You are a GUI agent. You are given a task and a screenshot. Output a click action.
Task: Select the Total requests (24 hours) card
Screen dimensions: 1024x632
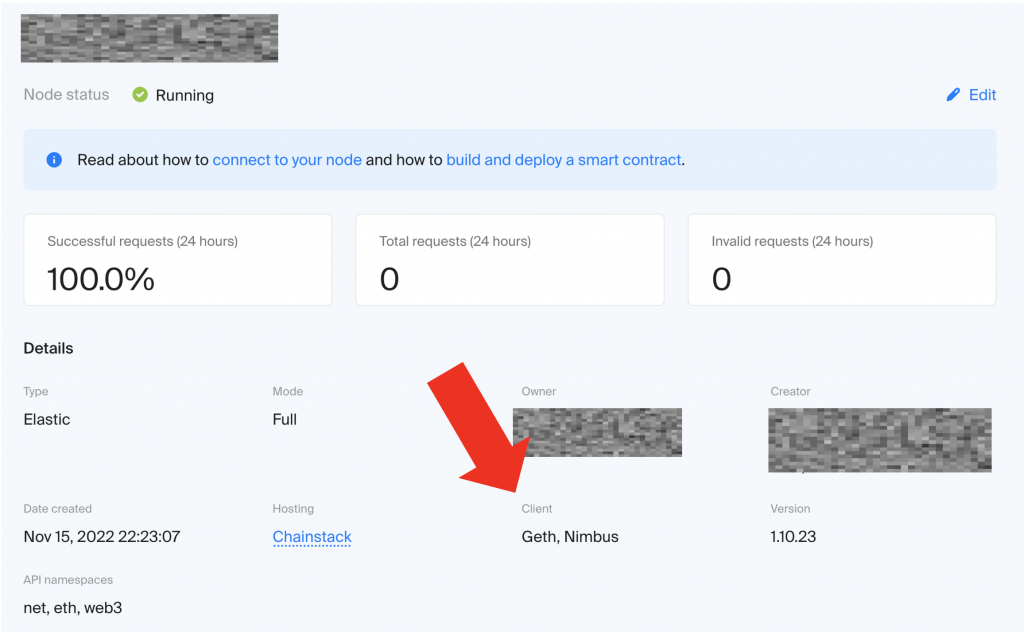pyautogui.click(x=509, y=260)
